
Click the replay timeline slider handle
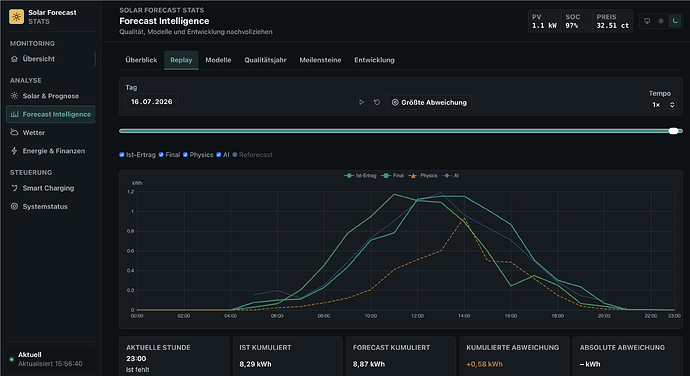click(x=673, y=131)
